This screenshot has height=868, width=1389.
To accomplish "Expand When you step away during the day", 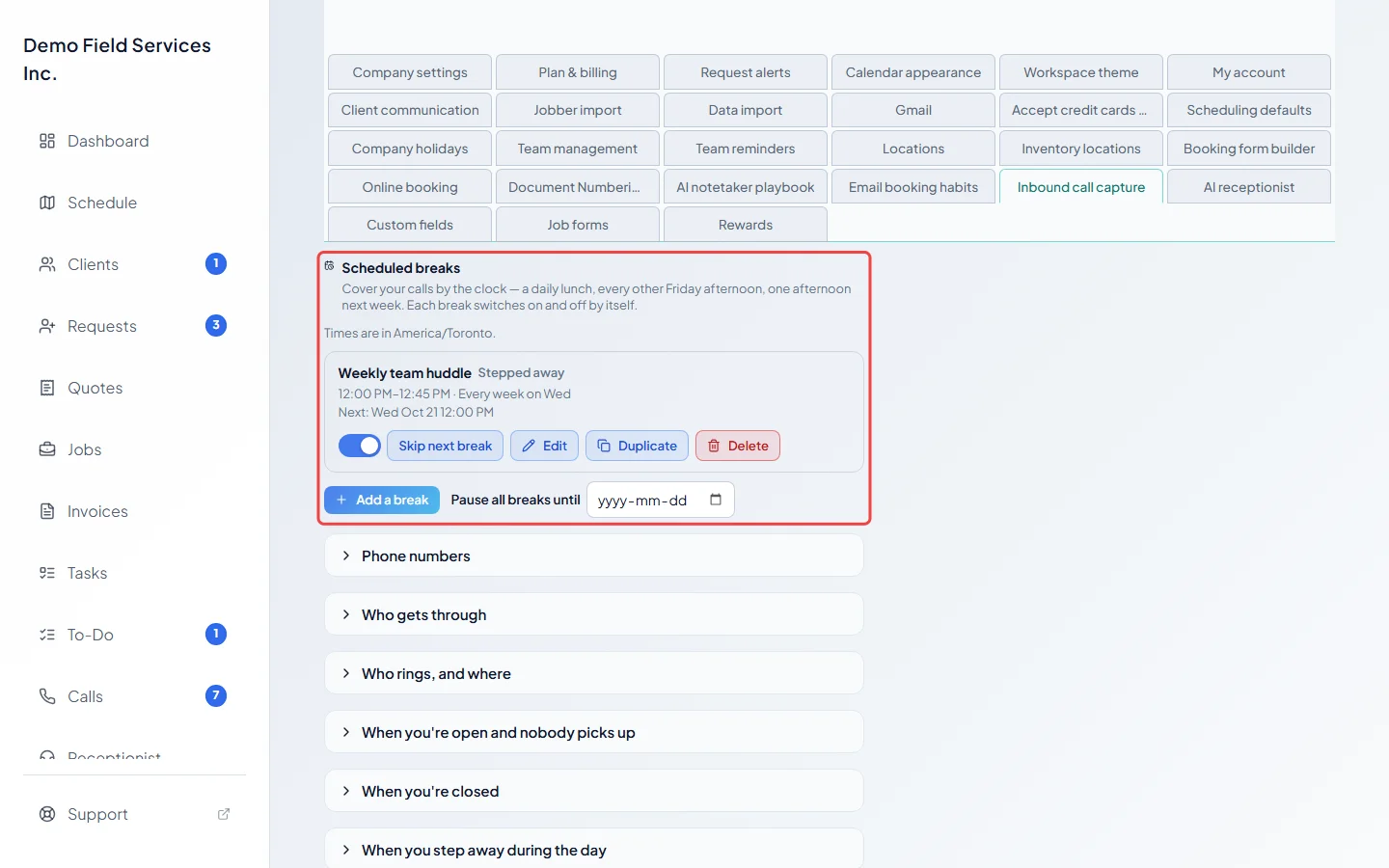I will point(594,850).
